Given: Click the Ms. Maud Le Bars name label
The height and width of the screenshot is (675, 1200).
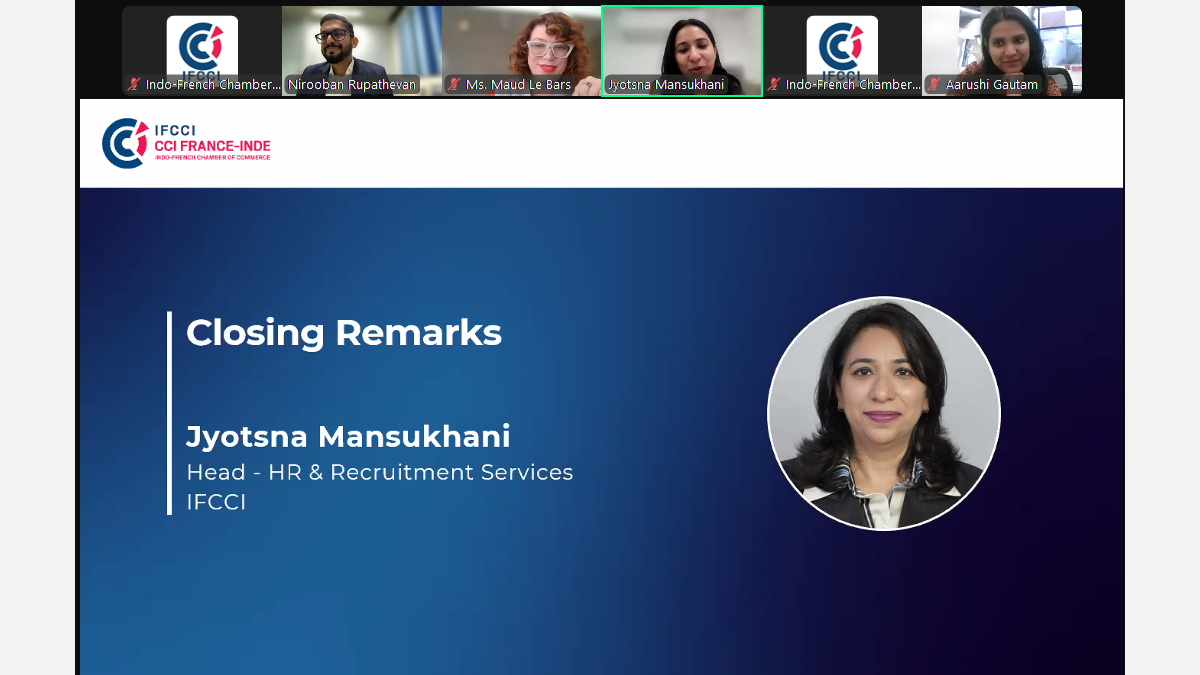Looking at the screenshot, I should (x=518, y=85).
